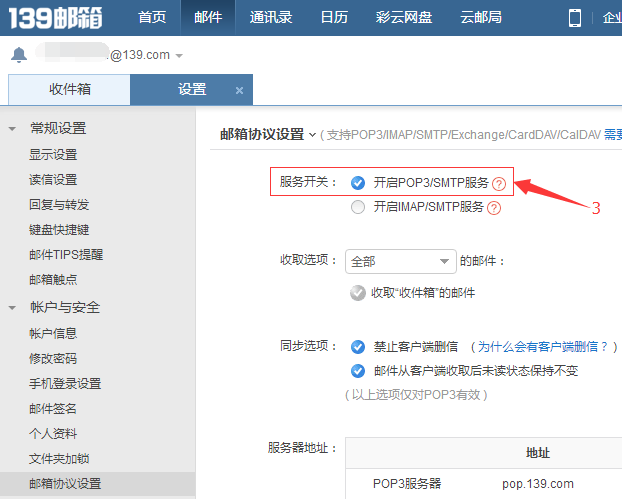Select 开启POP3/SMTP服务 radio button
This screenshot has width=622, height=499.
coord(358,184)
